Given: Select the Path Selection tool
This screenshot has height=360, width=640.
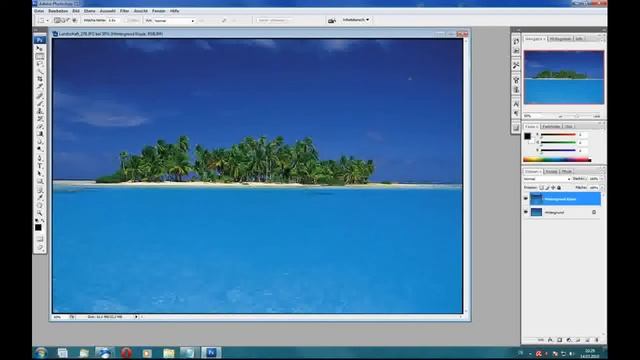Looking at the screenshot, I should click(40, 173).
